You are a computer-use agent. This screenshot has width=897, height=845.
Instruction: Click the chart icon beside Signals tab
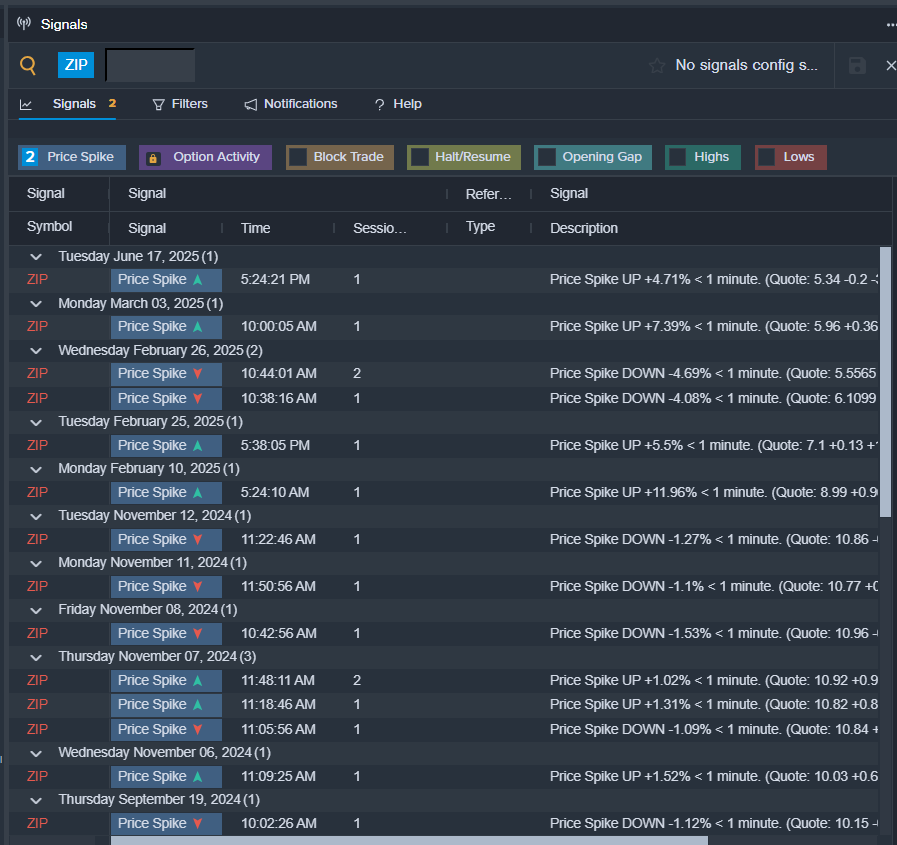pos(26,104)
